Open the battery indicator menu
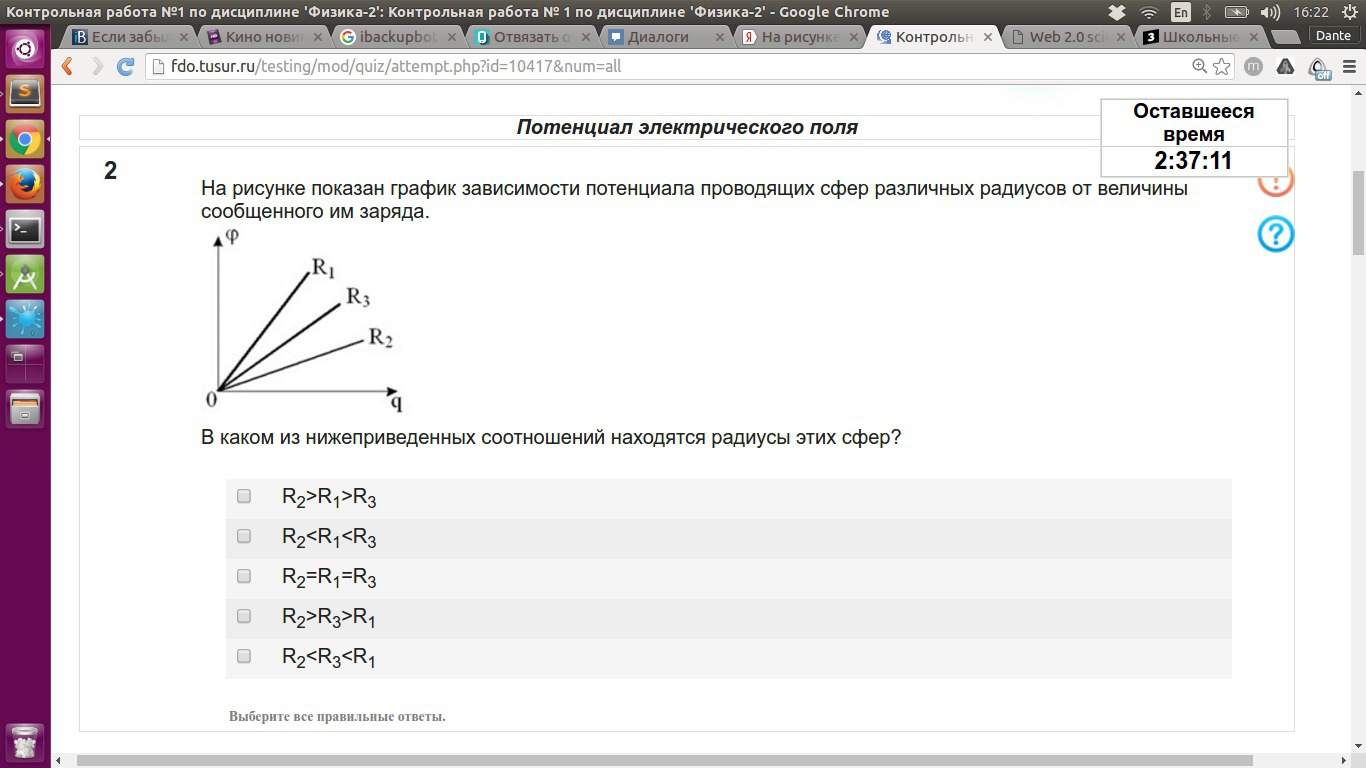The width and height of the screenshot is (1366, 768). (1237, 12)
